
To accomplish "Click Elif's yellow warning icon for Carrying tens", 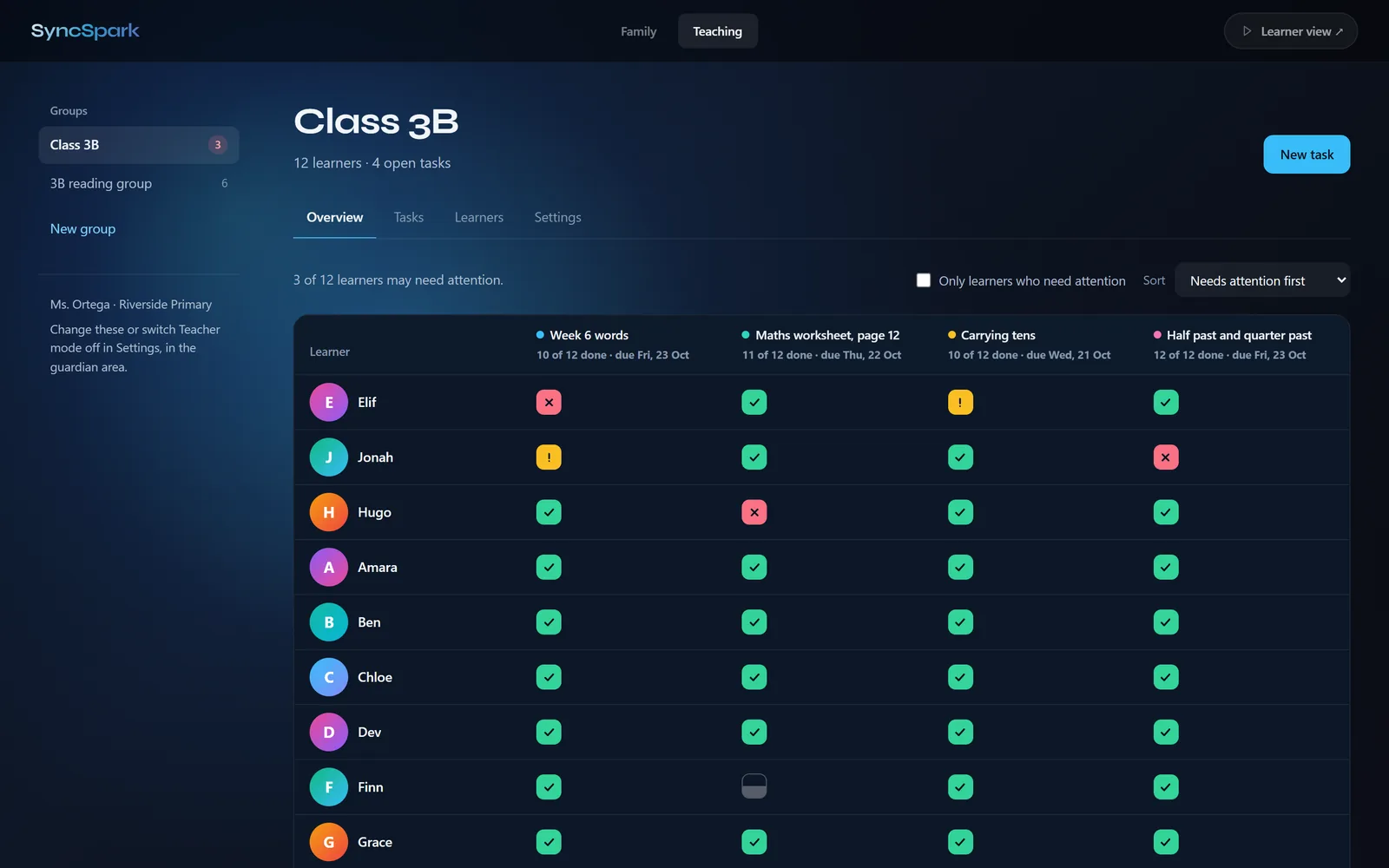I will point(960,402).
